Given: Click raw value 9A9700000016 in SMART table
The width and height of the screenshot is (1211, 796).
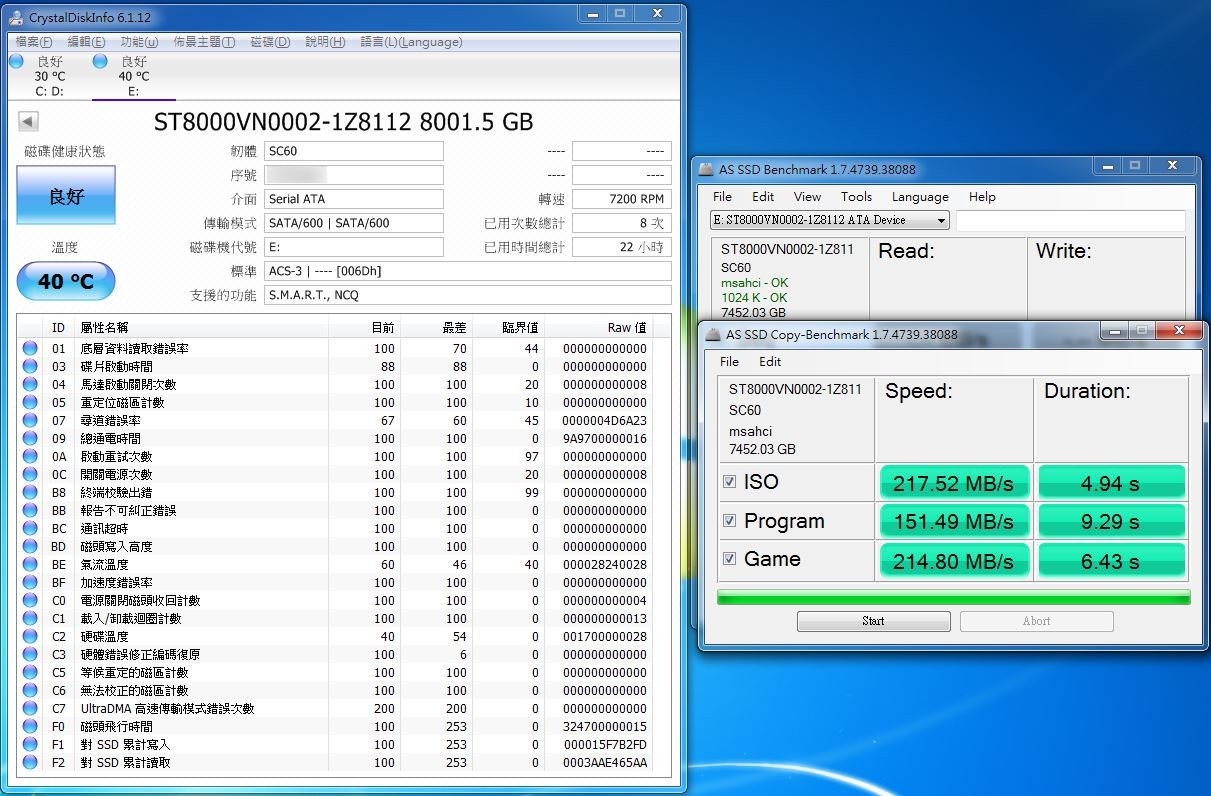Looking at the screenshot, I should 604,438.
